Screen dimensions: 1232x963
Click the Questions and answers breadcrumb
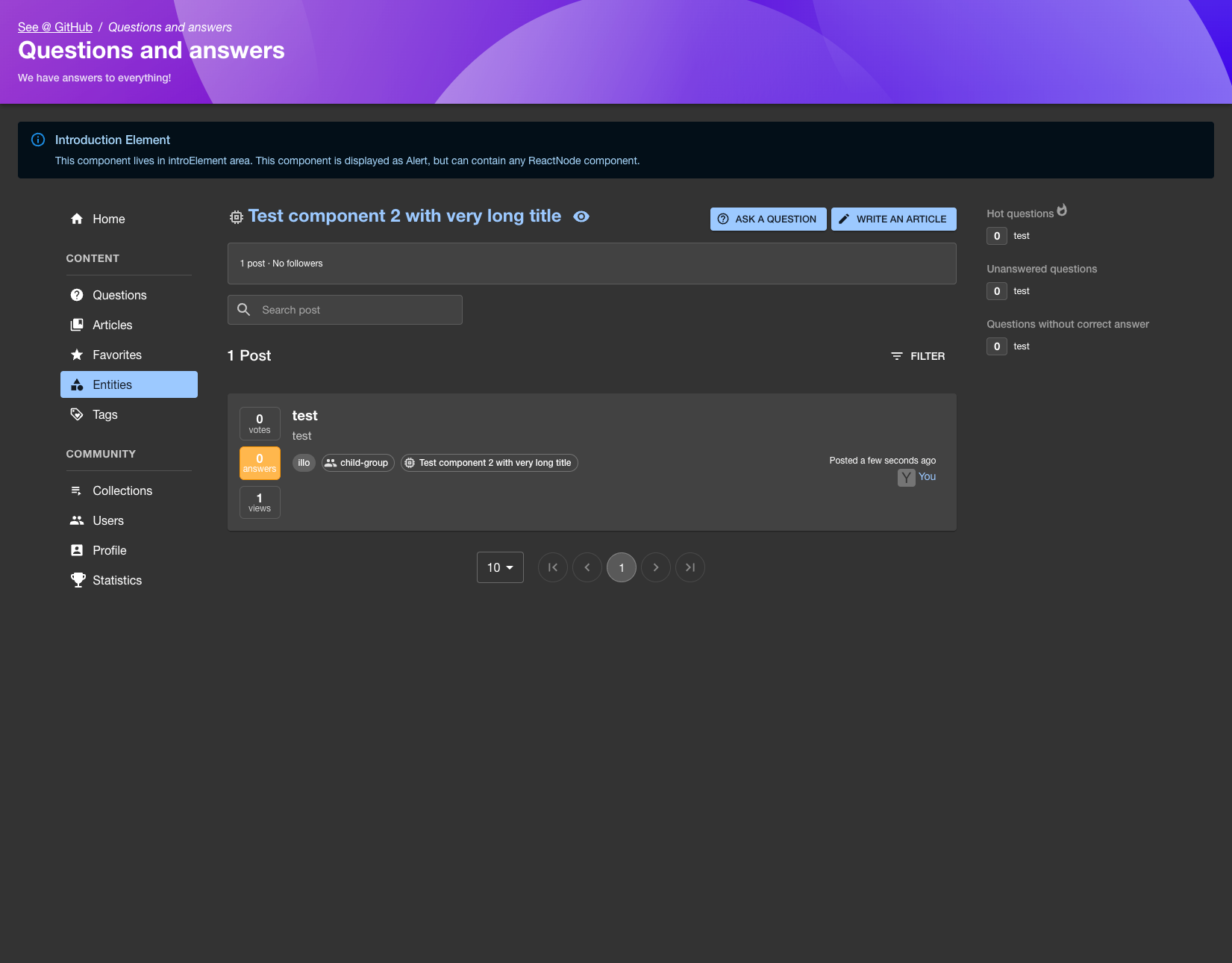click(170, 27)
